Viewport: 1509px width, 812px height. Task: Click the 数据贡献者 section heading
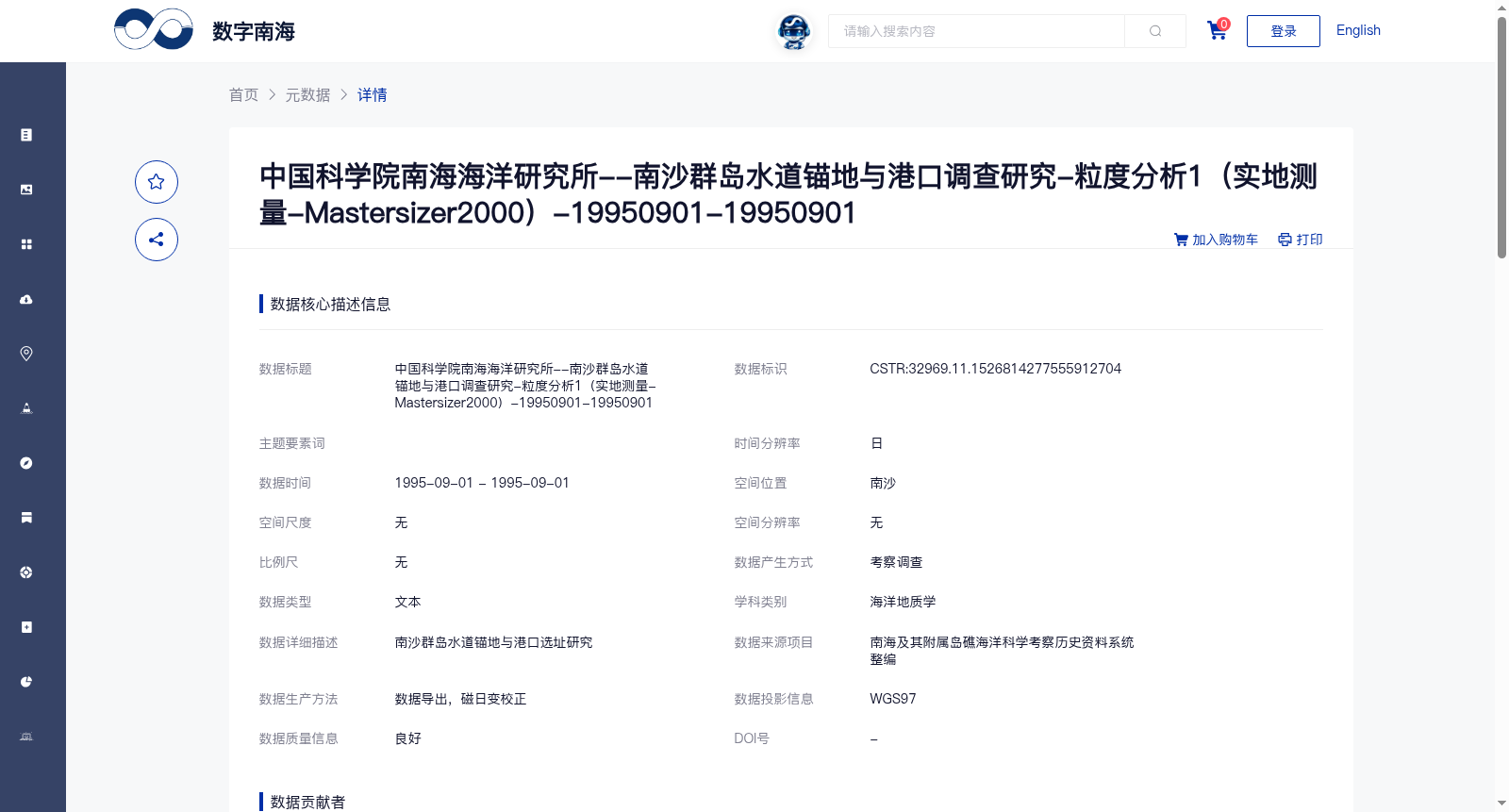click(307, 802)
